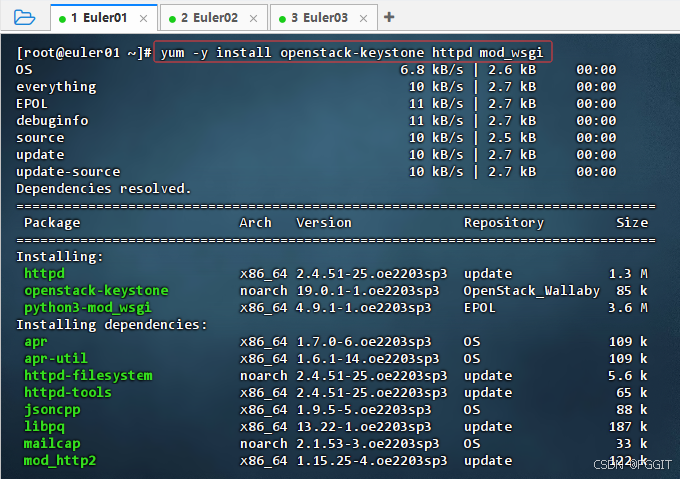Select the python3-mod_wsgi package name

[88, 307]
